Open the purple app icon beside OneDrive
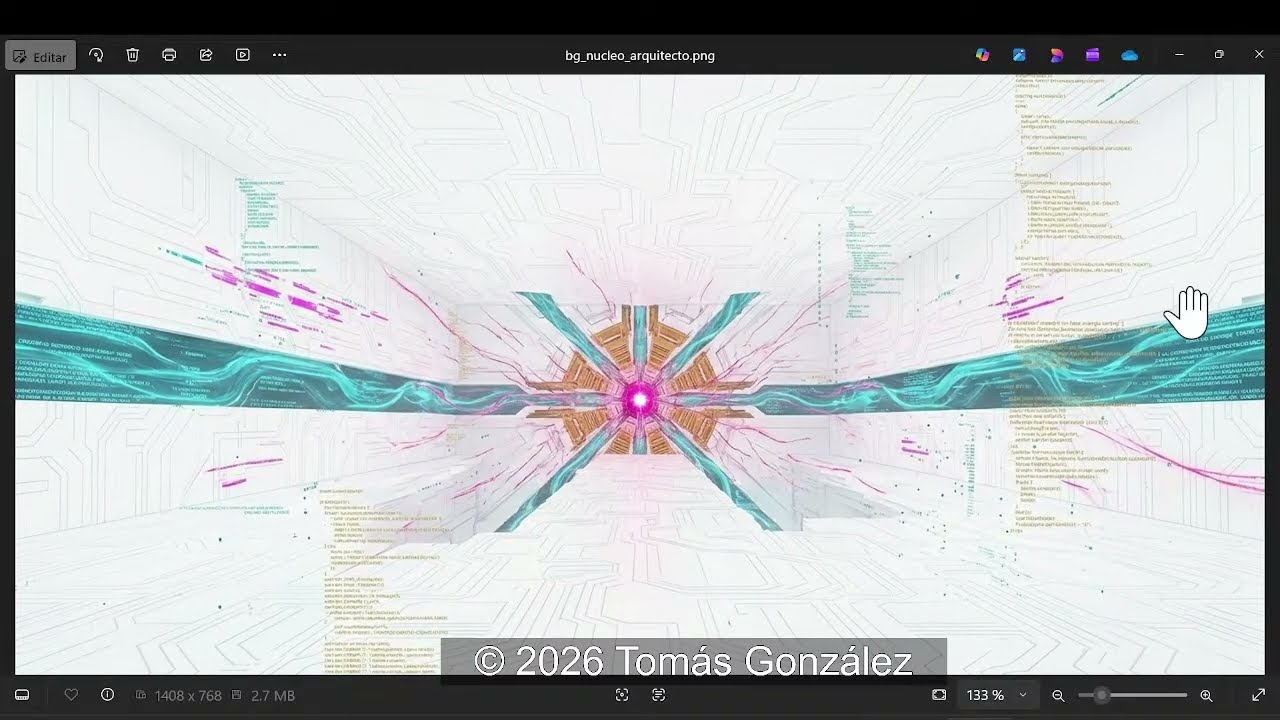This screenshot has height=720, width=1280. click(x=1092, y=55)
